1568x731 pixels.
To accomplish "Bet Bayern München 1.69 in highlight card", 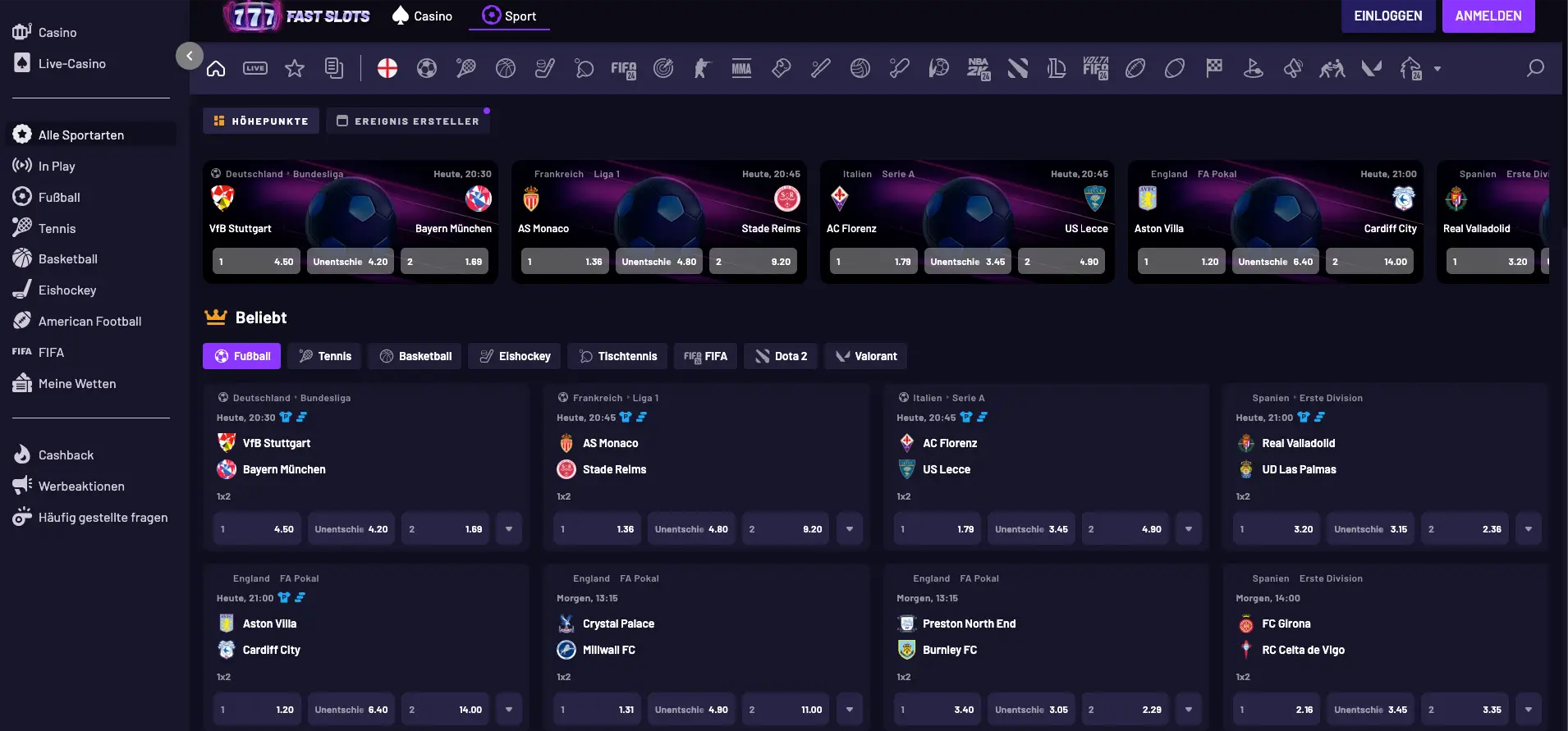I will (445, 262).
